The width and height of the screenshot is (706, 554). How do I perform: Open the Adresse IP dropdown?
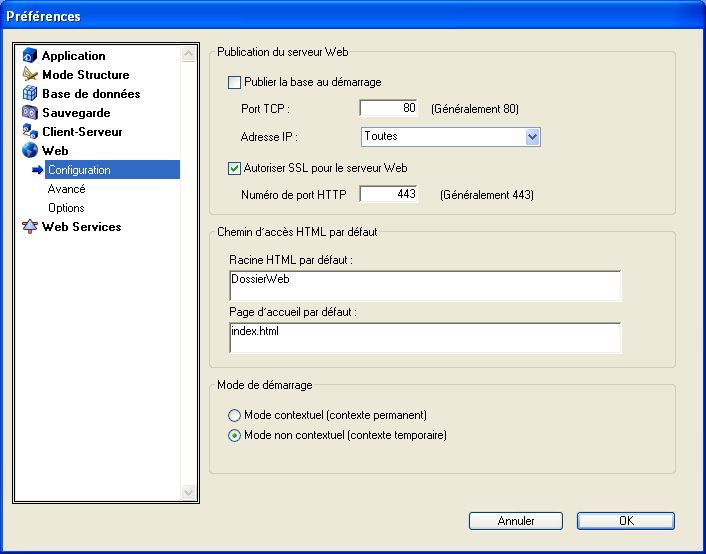coord(532,137)
